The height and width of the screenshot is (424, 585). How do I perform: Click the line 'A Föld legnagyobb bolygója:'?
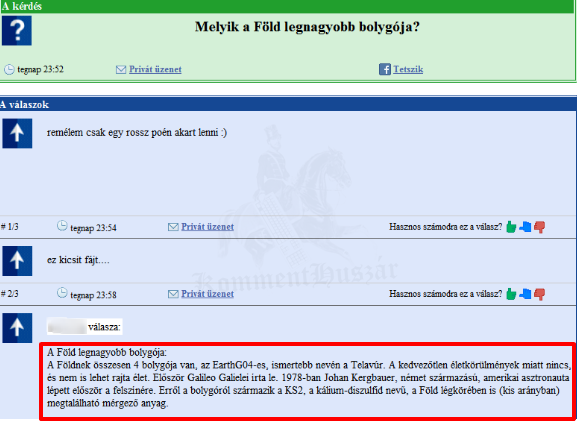pos(107,352)
